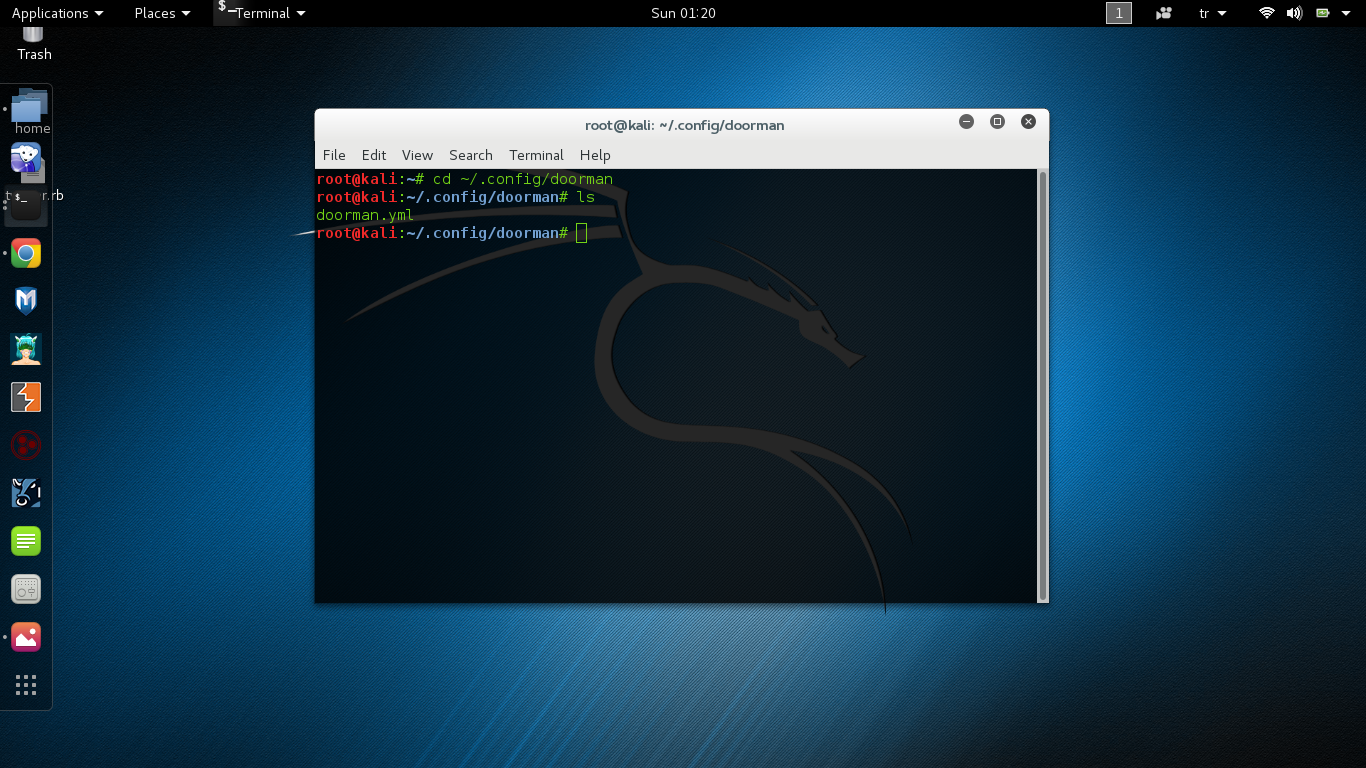Open the Places menu
The image size is (1366, 768).
coord(162,13)
